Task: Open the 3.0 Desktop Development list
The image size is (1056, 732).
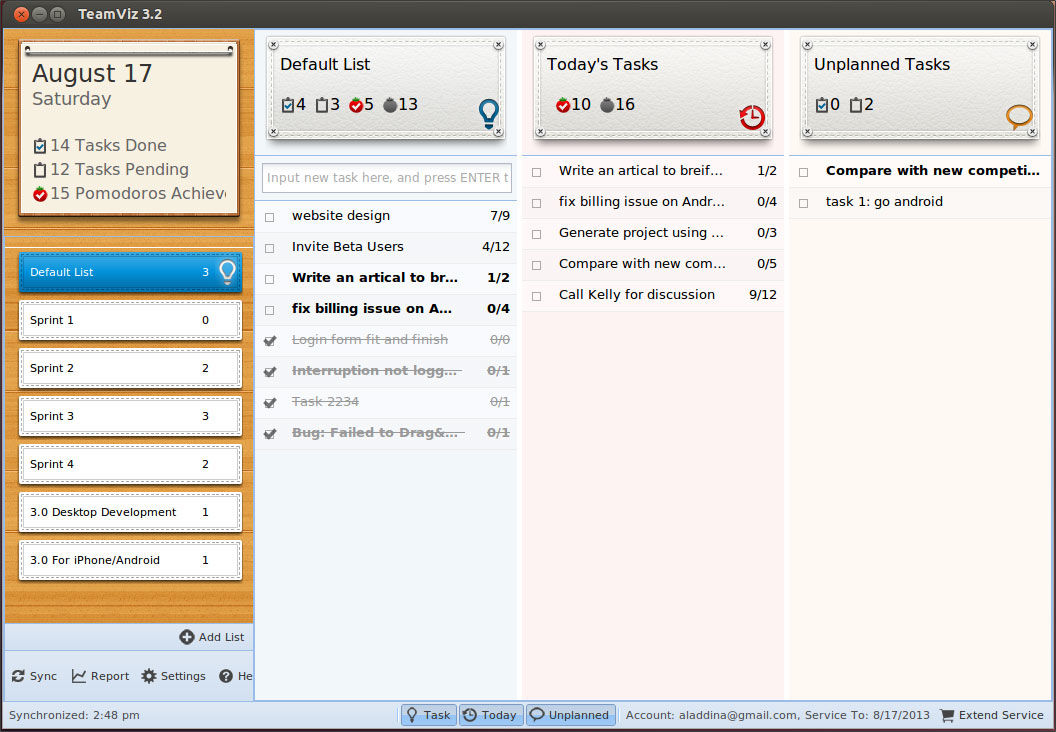Action: click(130, 512)
